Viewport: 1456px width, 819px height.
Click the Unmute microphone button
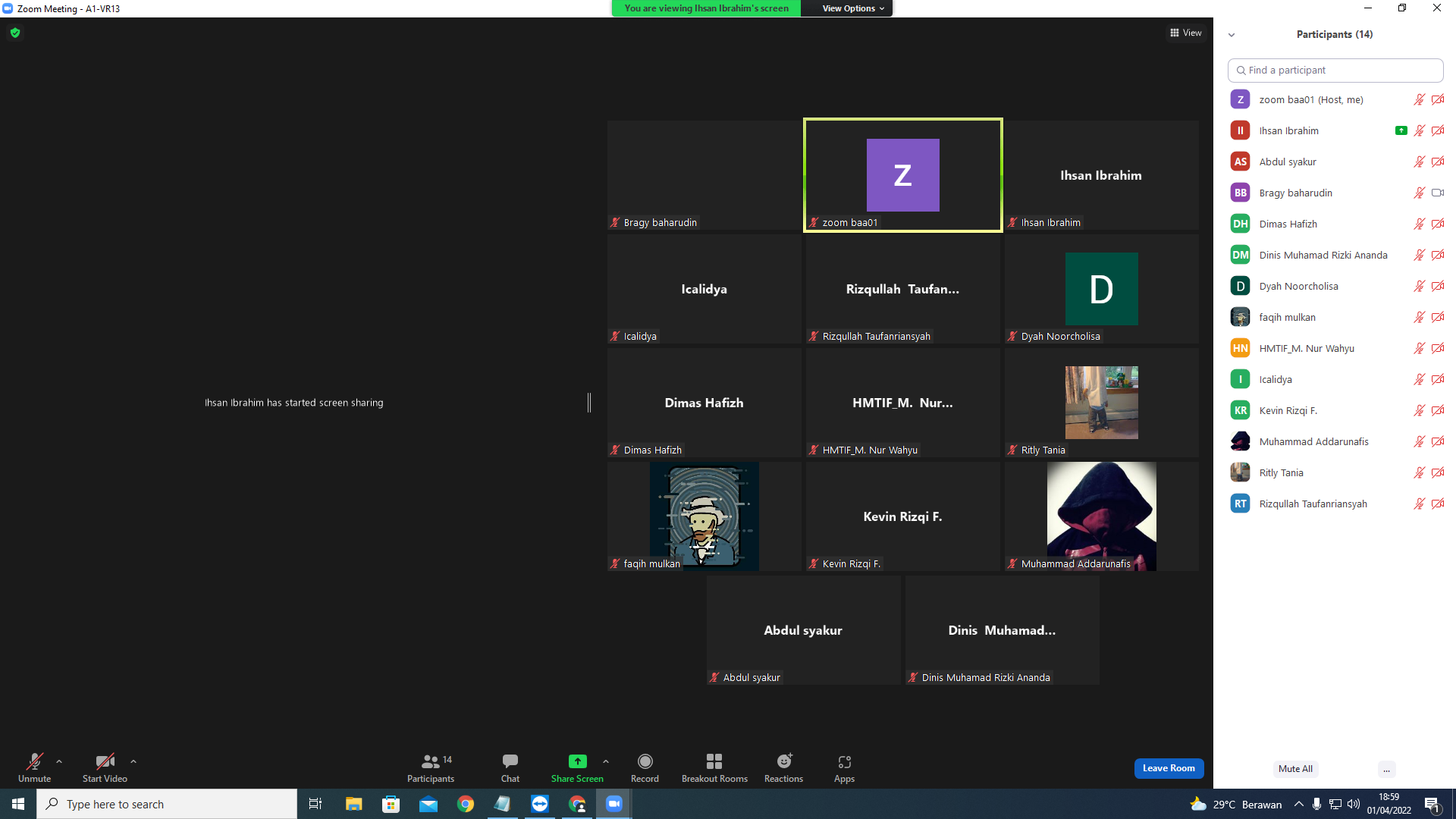(34, 767)
